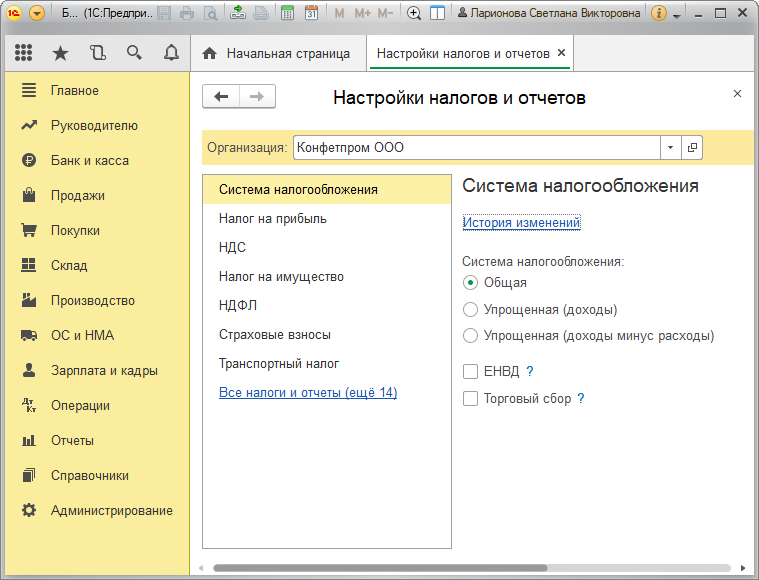759x580 pixels.
Task: Open the calendar icon in title bar
Action: point(311,13)
